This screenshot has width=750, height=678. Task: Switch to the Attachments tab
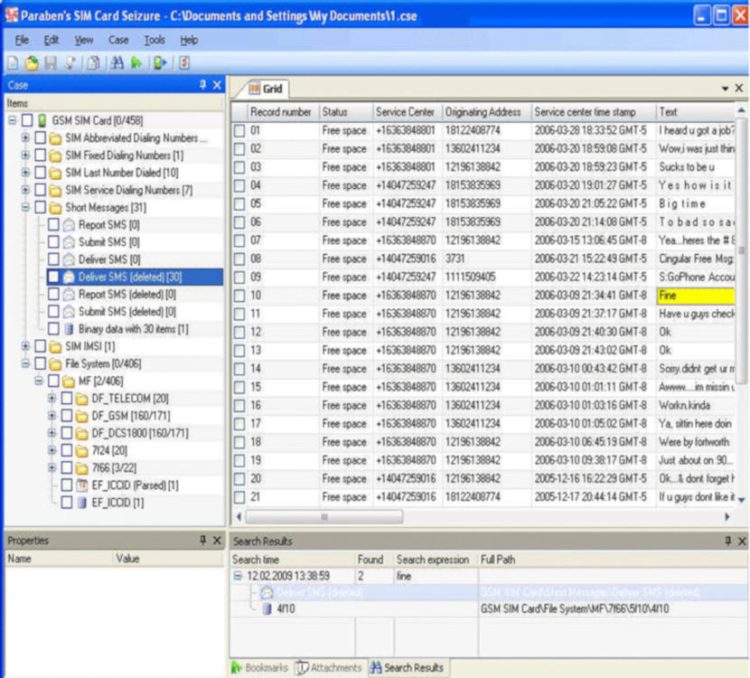[329, 667]
